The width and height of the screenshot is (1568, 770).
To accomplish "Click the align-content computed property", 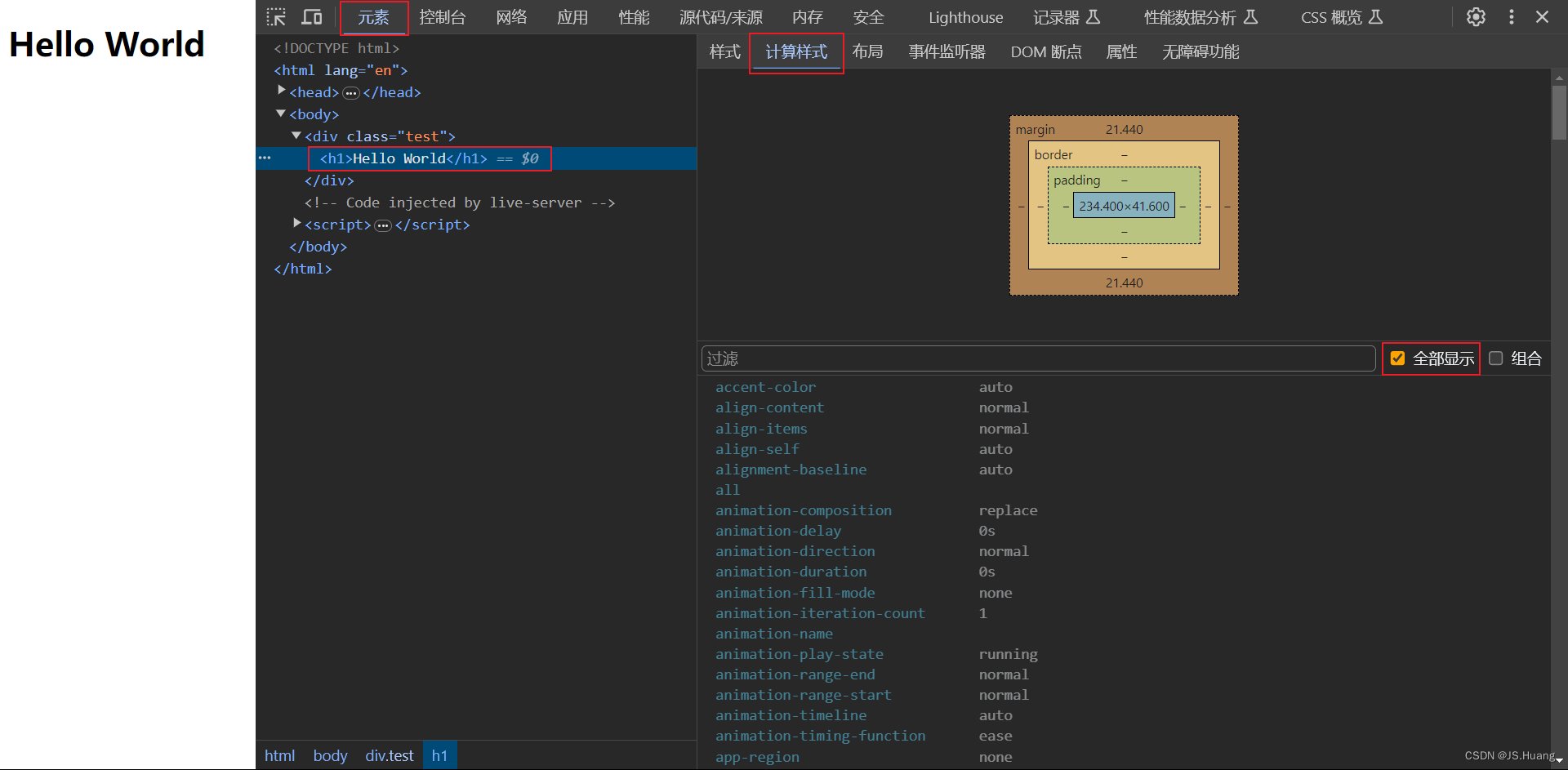I will pyautogui.click(x=769, y=407).
